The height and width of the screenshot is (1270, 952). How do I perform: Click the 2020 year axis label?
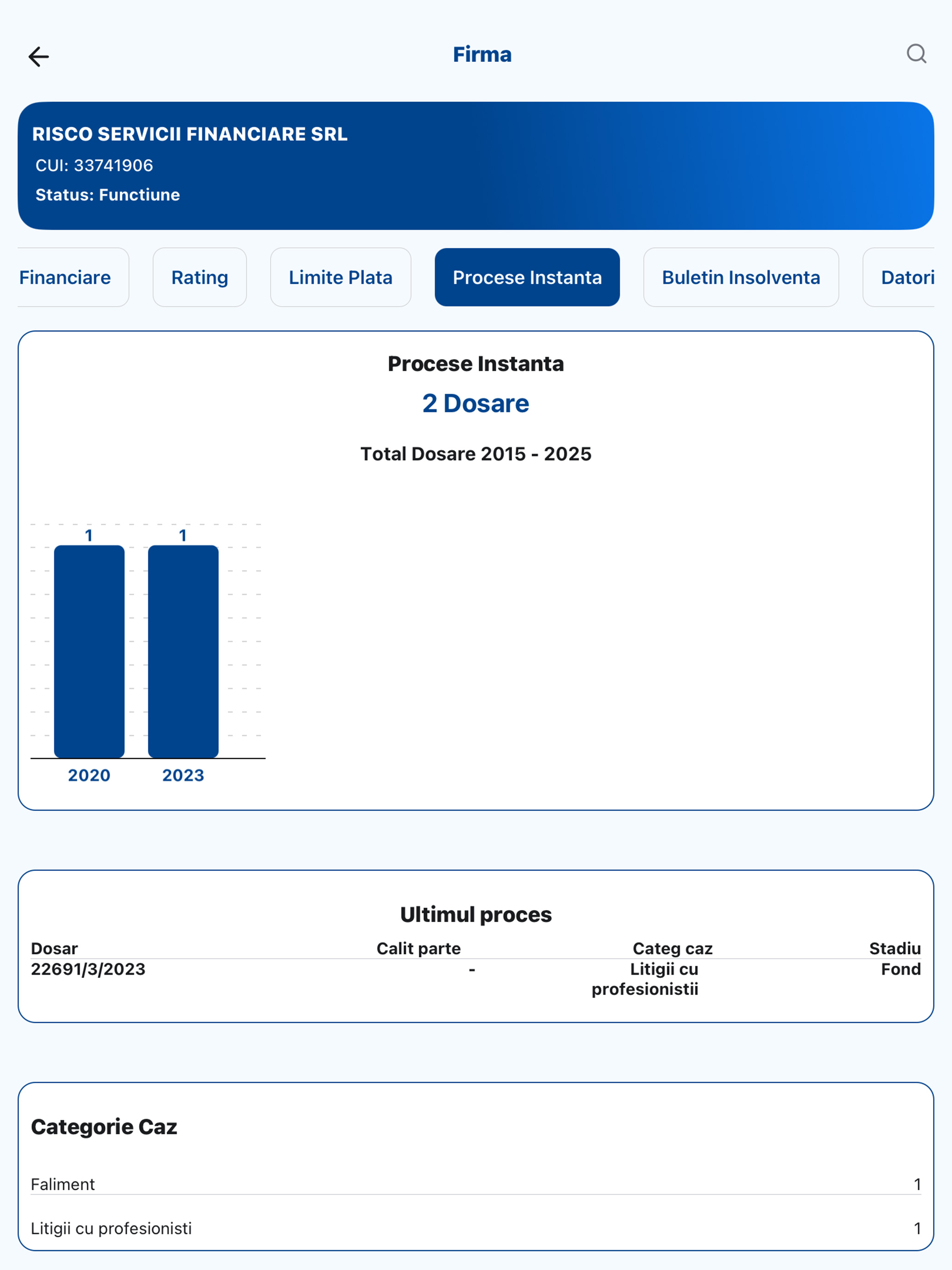[89, 775]
